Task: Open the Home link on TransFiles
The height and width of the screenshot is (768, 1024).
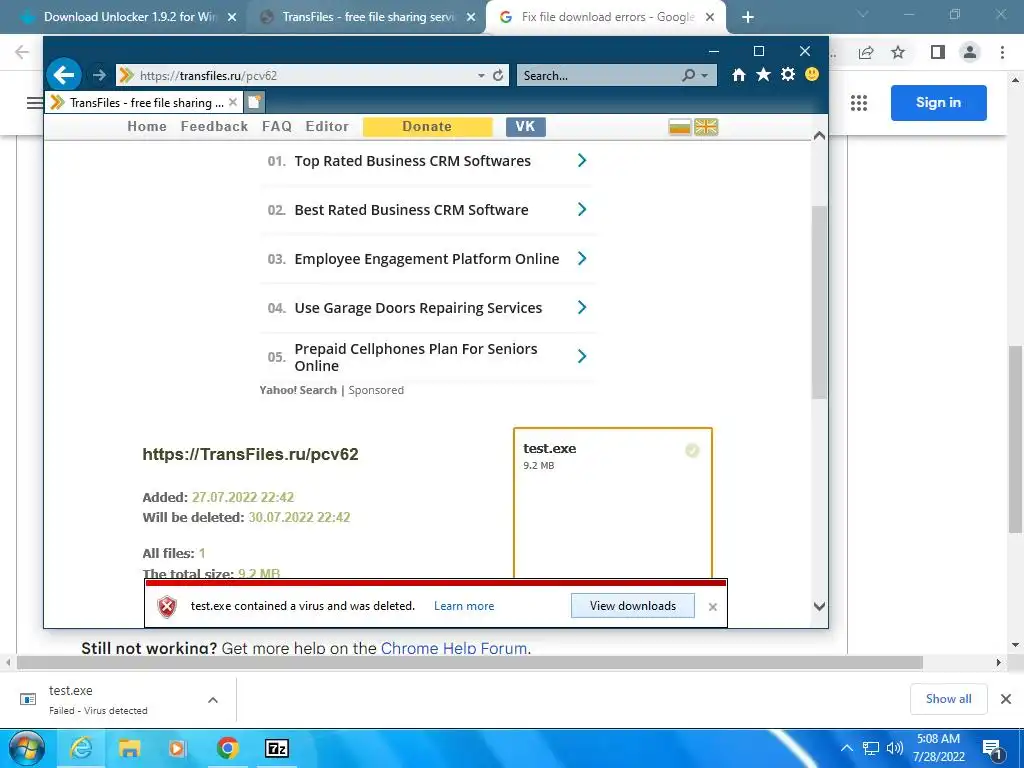Action: [147, 127]
